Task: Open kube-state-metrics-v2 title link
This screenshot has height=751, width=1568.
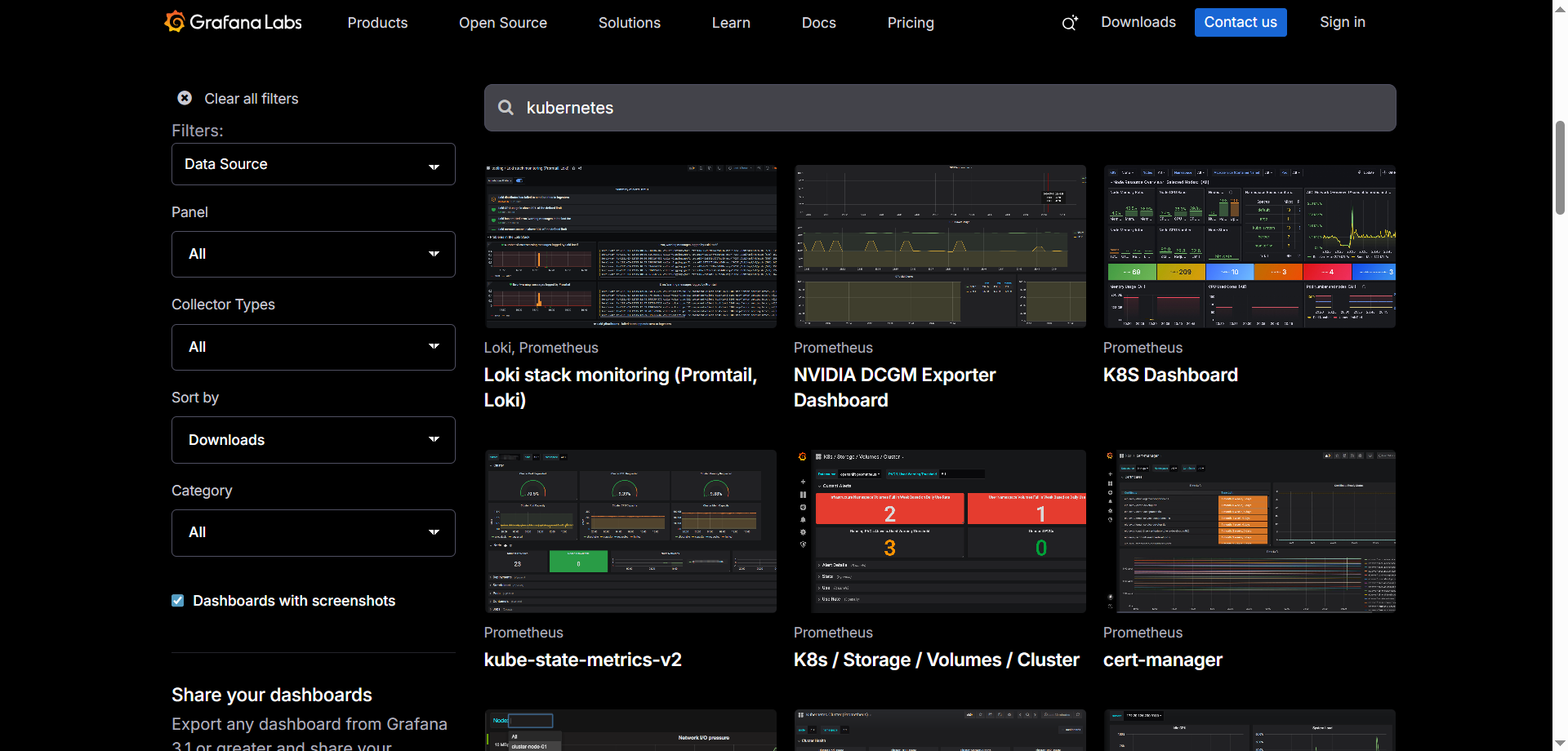Action: [582, 660]
